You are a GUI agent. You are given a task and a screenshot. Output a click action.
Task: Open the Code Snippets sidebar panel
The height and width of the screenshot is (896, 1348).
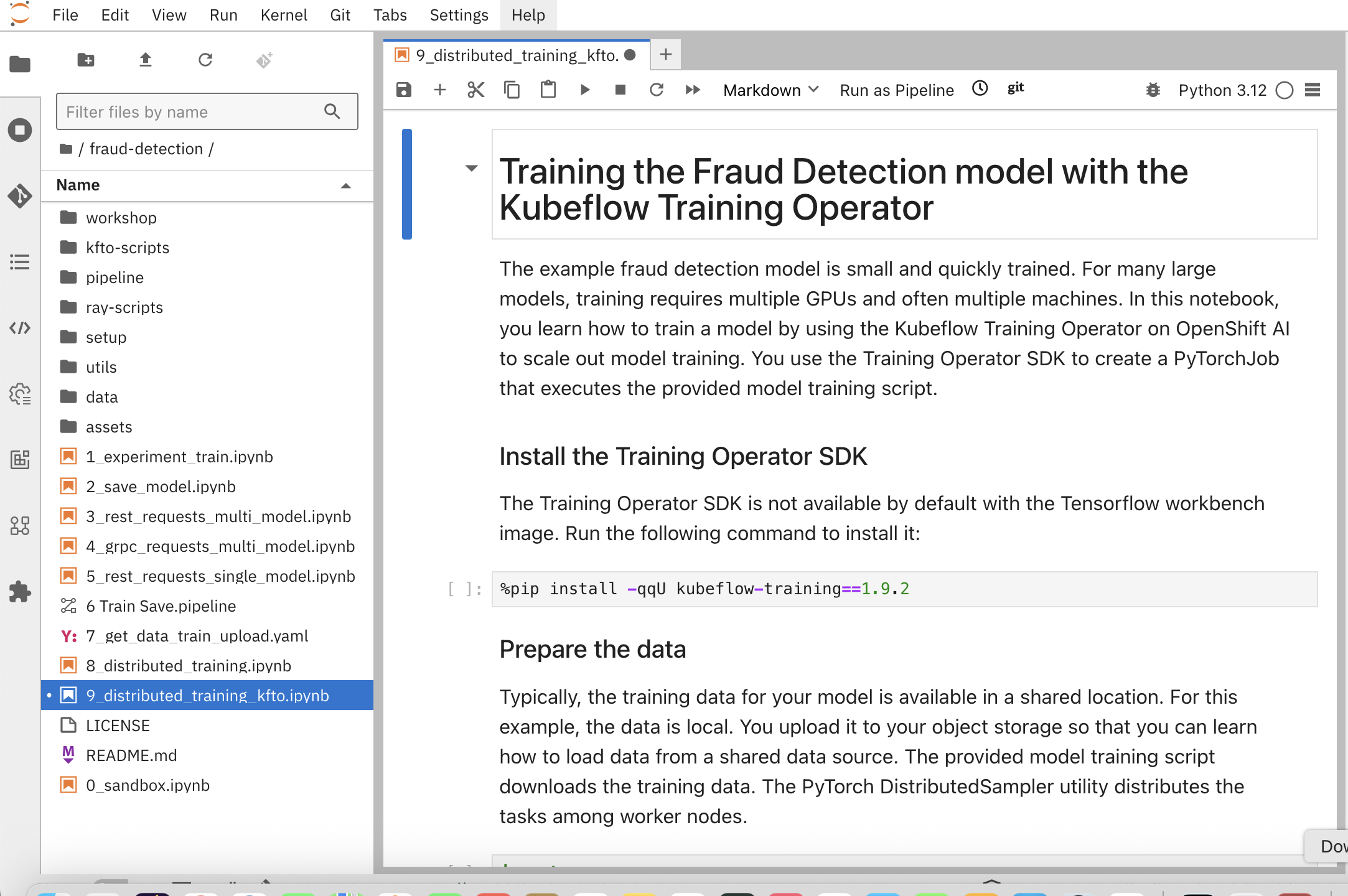tap(20, 328)
